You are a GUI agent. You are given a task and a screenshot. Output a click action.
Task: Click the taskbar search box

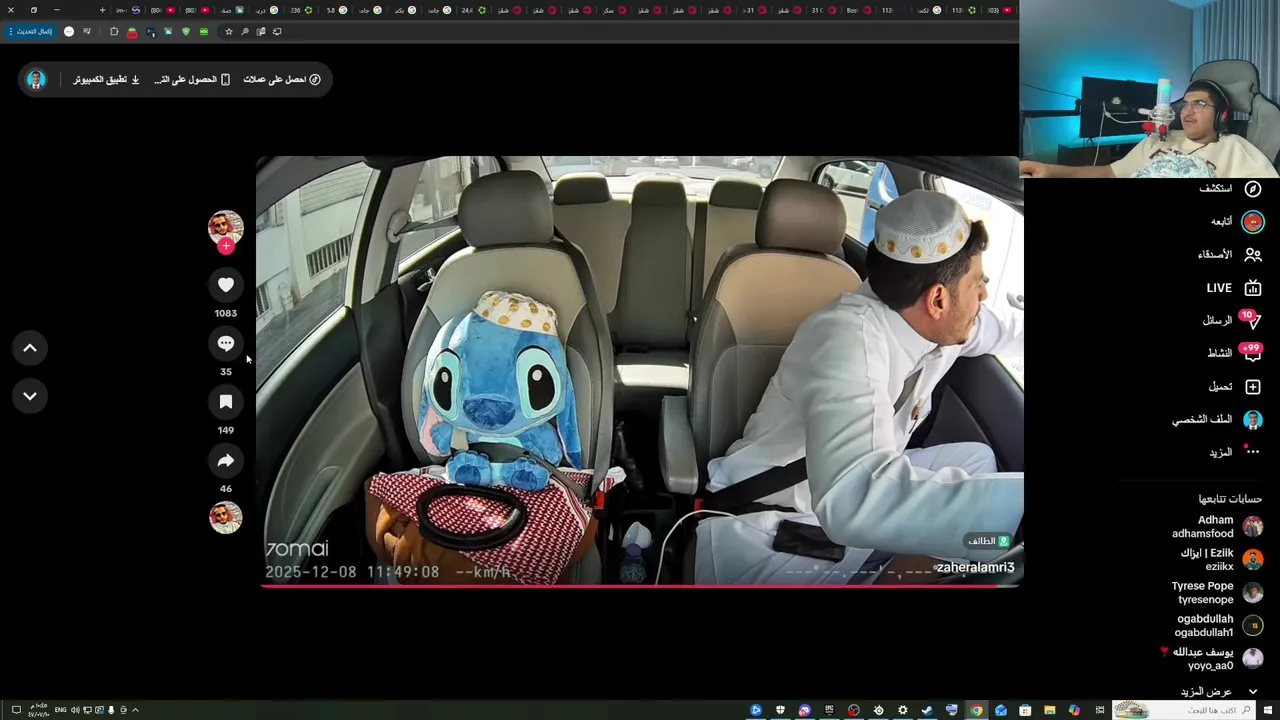pyautogui.click(x=1184, y=710)
